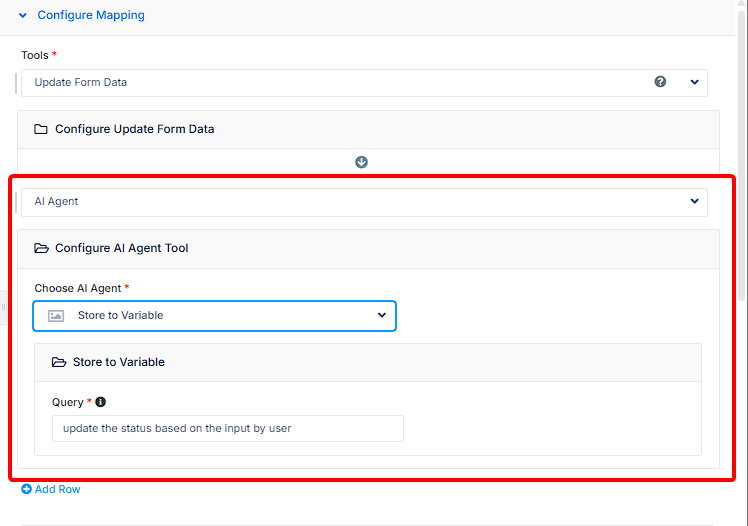748x526 pixels.
Task: Click the open folder icon beside Configure AI Agent Tool
Action: [41, 248]
